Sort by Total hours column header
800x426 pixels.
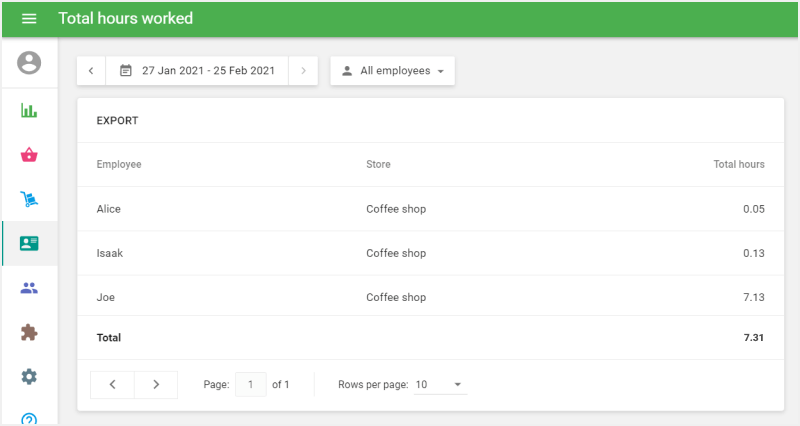(x=739, y=164)
